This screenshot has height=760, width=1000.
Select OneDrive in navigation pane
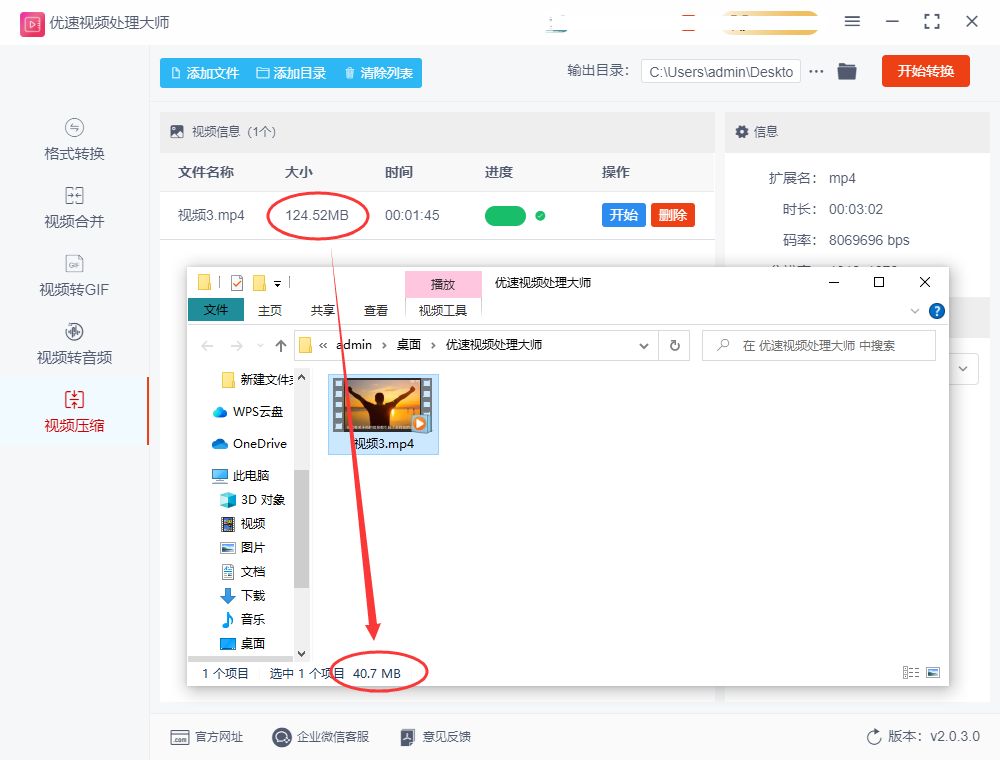point(250,444)
